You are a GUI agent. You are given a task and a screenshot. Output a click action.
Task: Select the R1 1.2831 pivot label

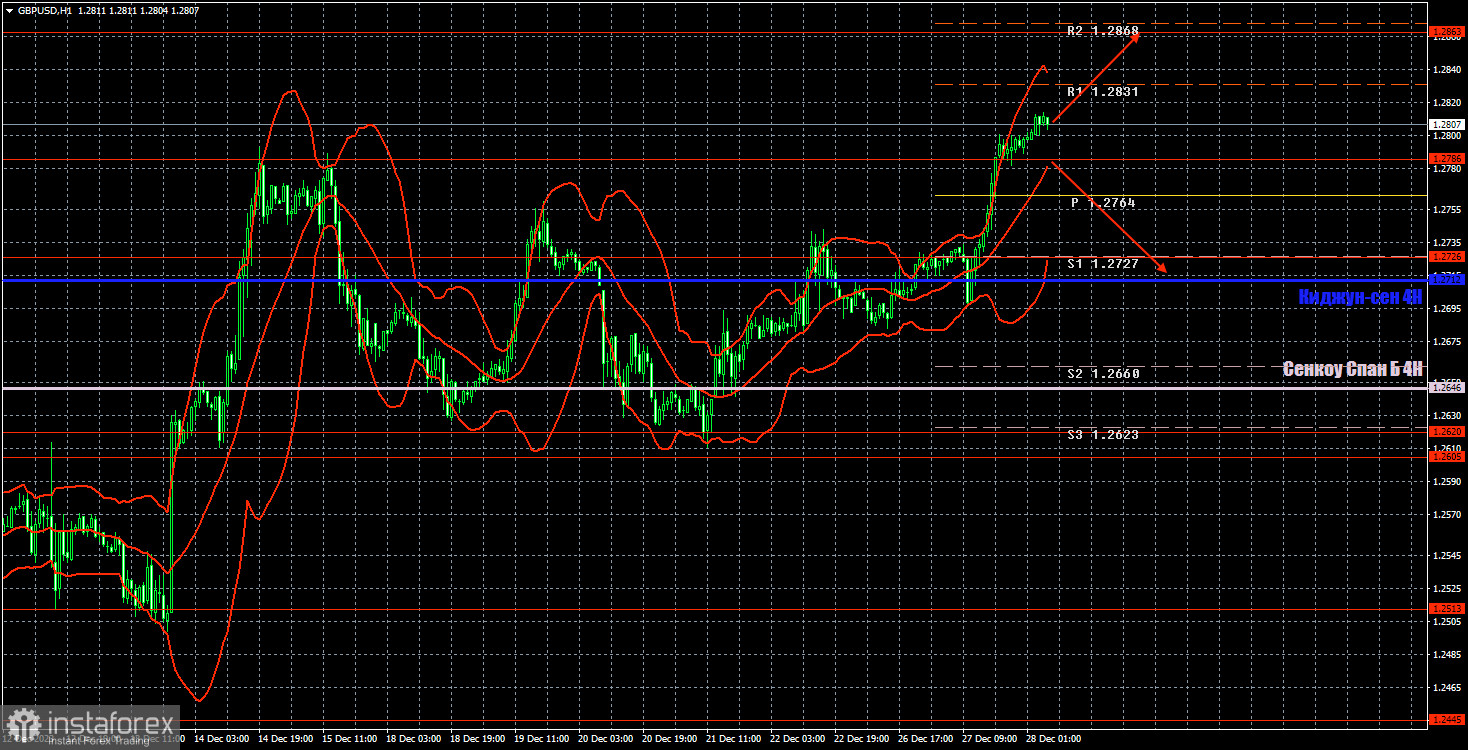(x=1102, y=91)
